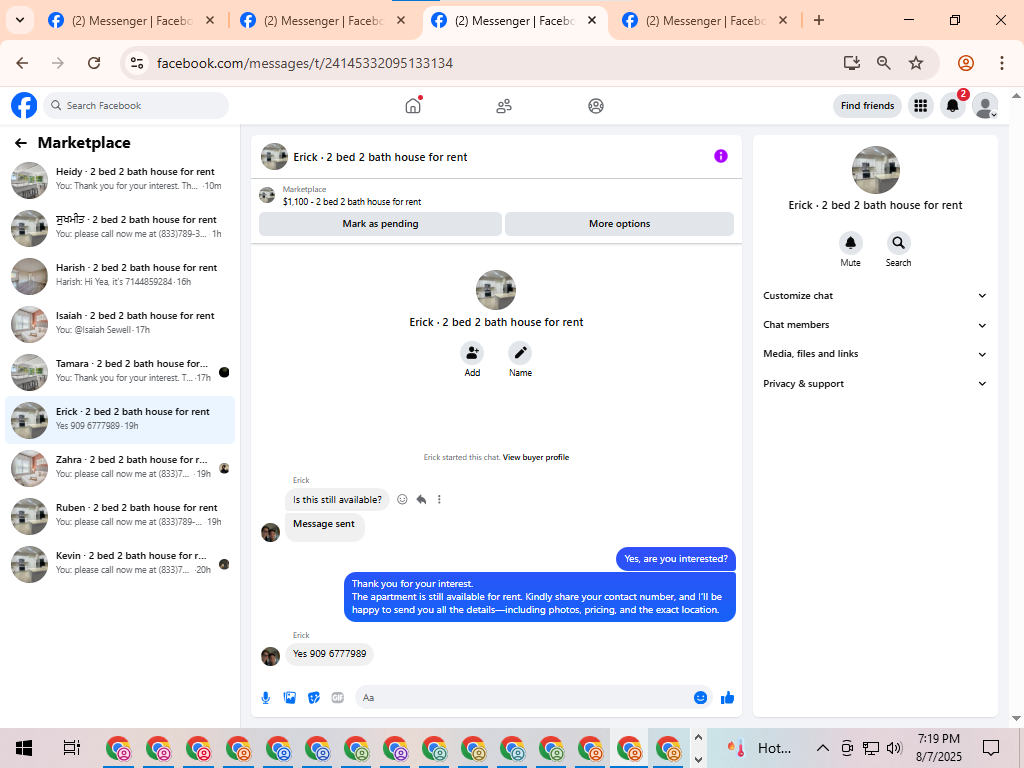Search in conversation magnifier icon
The height and width of the screenshot is (768, 1024).
pyautogui.click(x=899, y=243)
